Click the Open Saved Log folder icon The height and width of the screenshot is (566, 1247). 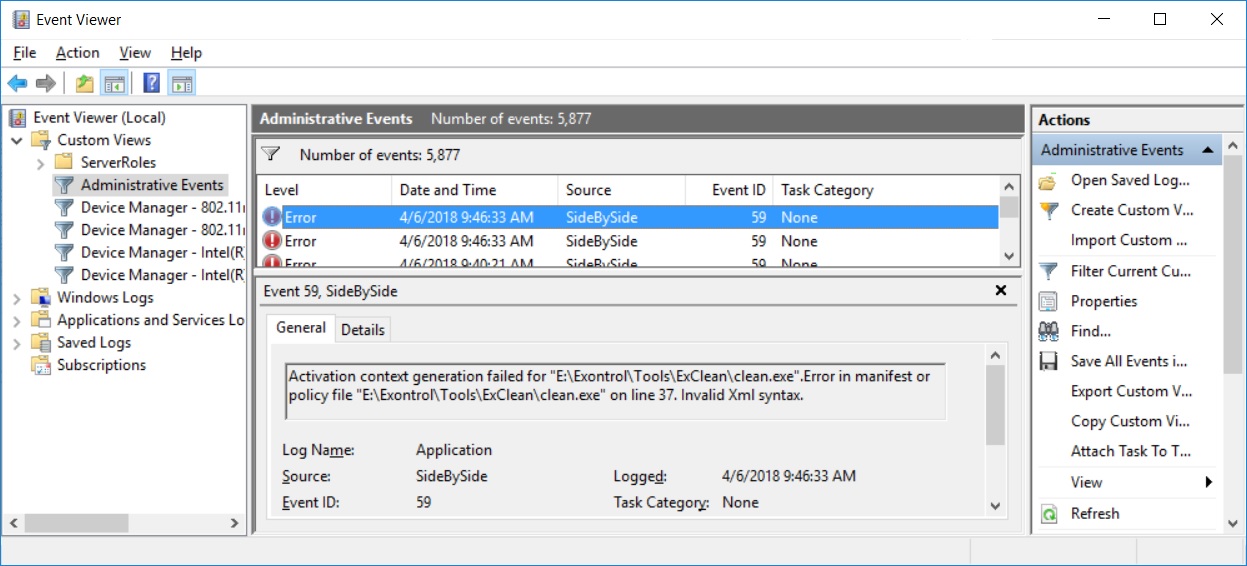click(1048, 181)
